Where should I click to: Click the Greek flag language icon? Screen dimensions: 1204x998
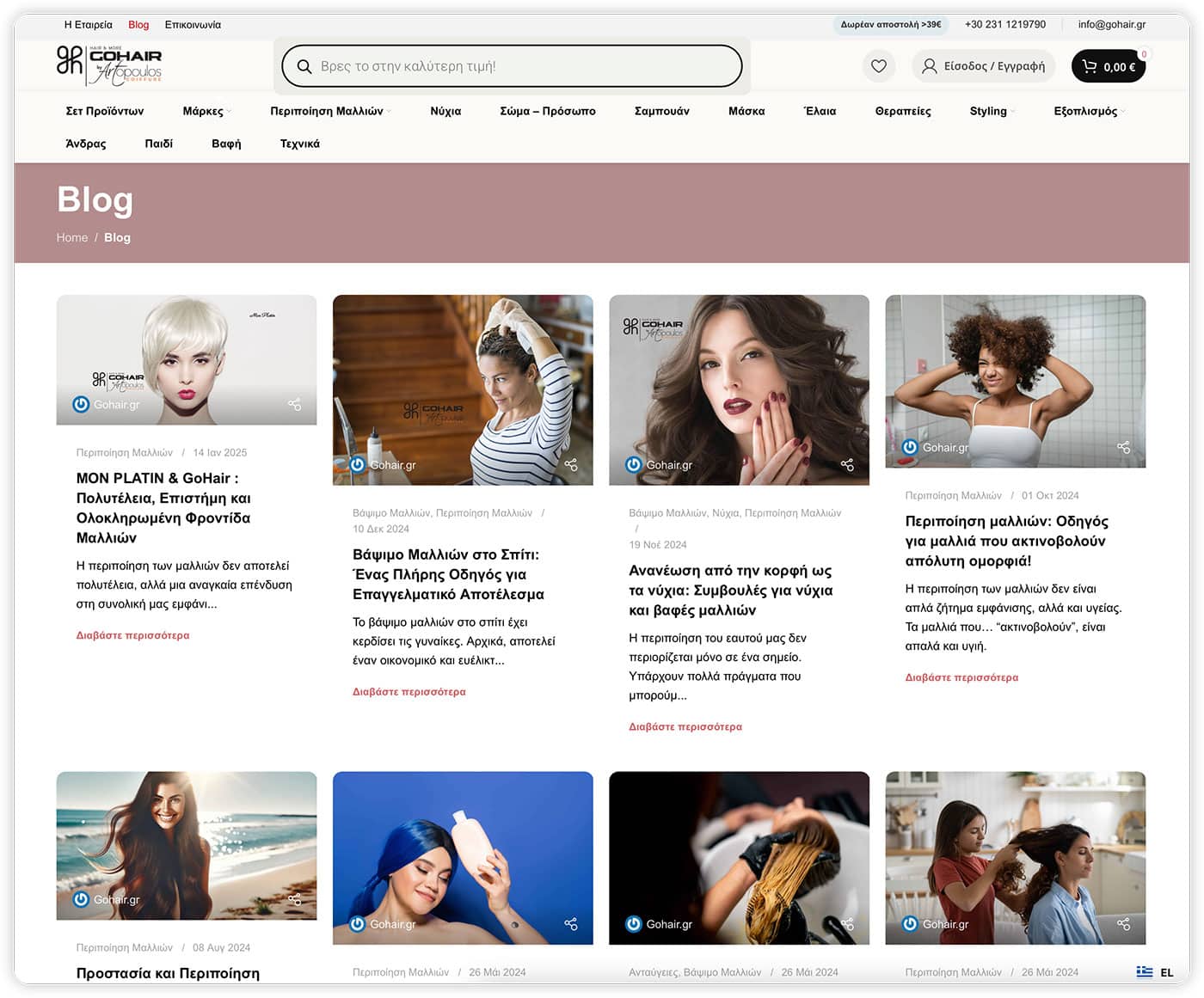1144,972
